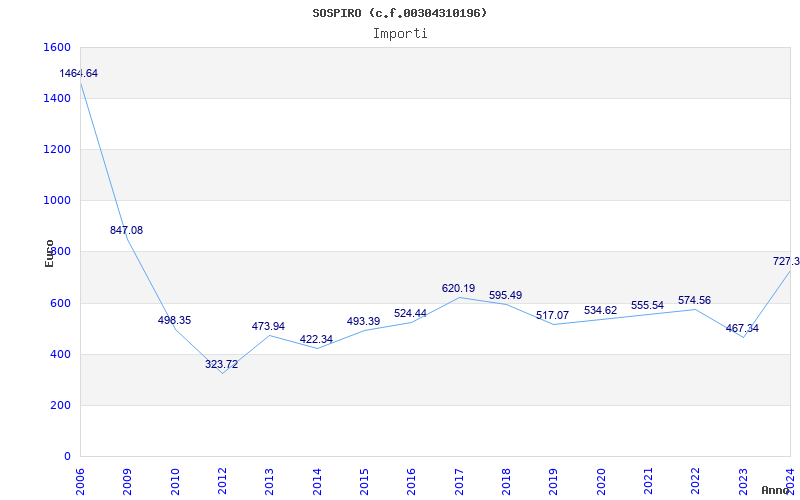Click the 323.72 data value
Screen dimensions: 800x500
tap(221, 364)
